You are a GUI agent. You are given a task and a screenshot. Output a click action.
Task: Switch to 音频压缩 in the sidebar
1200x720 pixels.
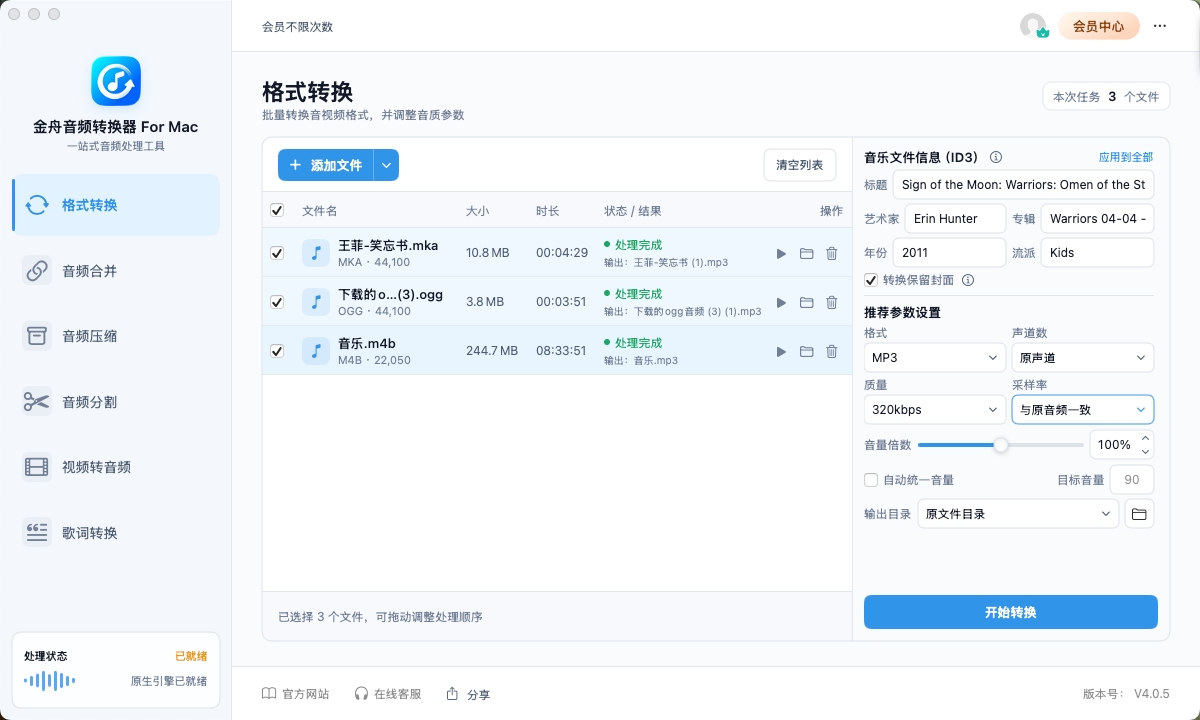point(116,336)
